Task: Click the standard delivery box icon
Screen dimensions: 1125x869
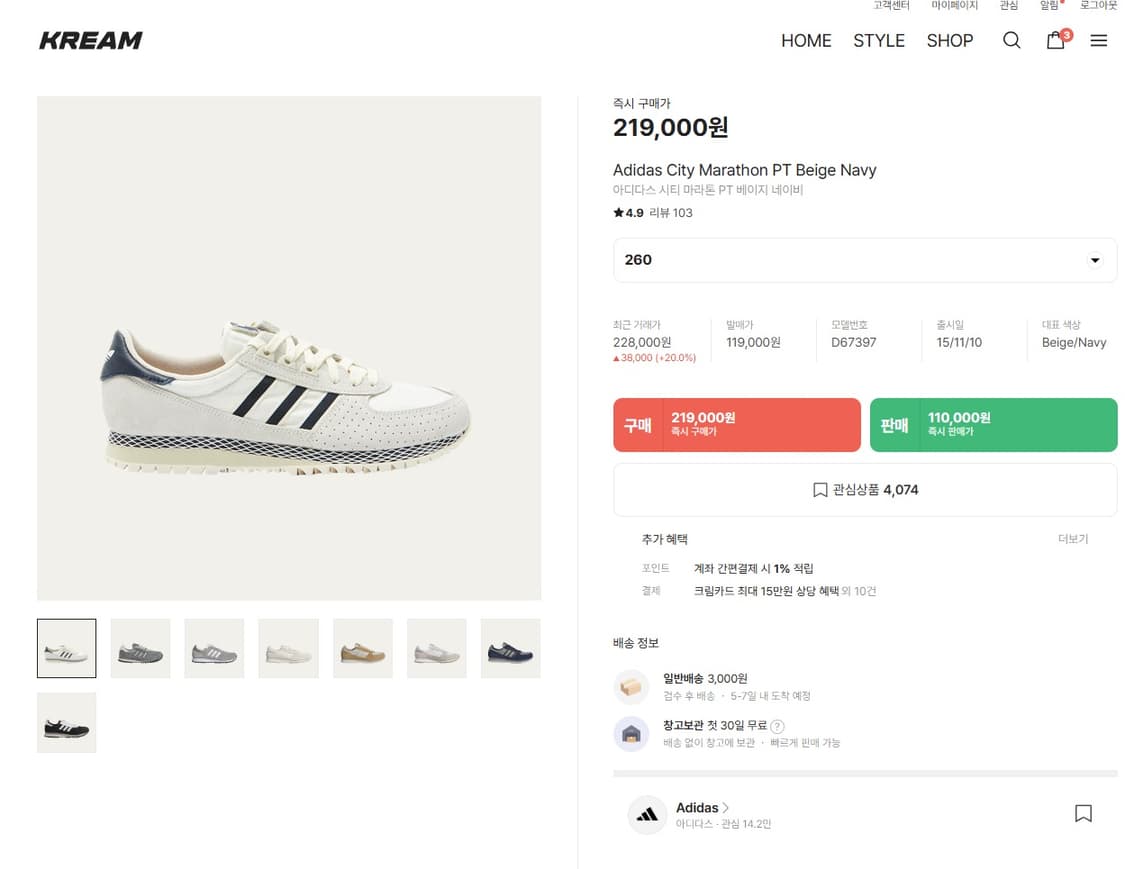Action: coord(631,687)
